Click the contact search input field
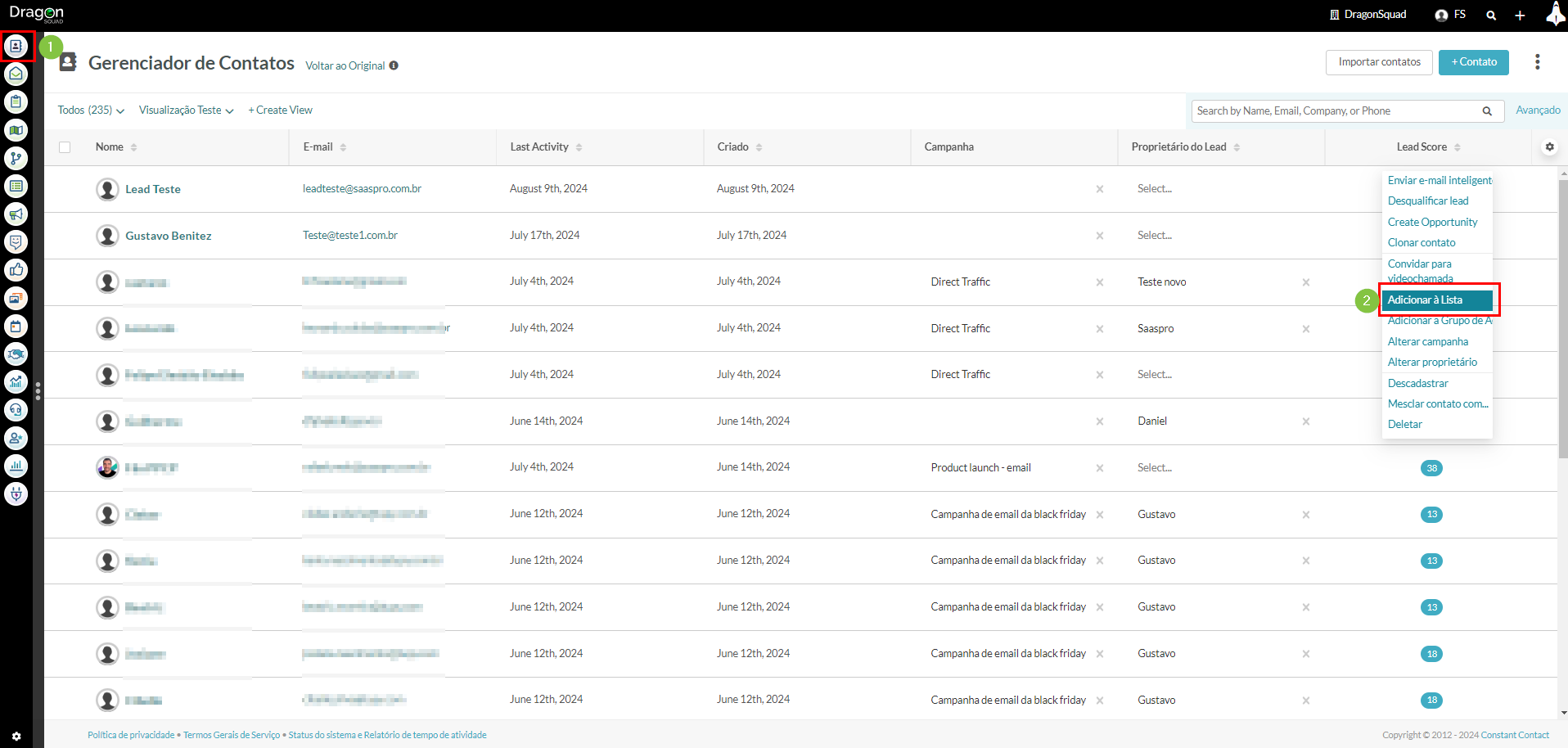Image resolution: width=1568 pixels, height=748 pixels. 1336,111
